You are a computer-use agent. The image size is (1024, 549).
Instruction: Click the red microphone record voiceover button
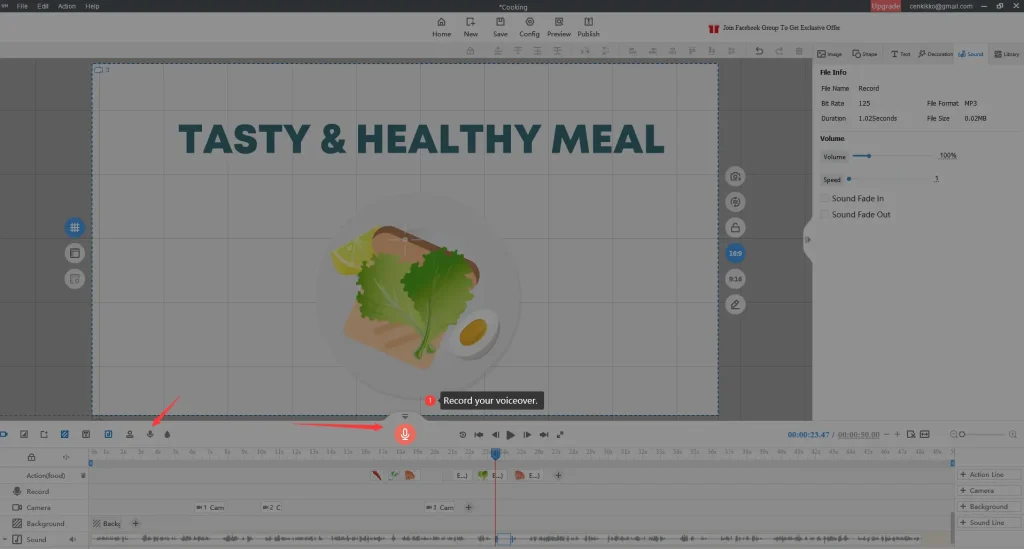405,434
